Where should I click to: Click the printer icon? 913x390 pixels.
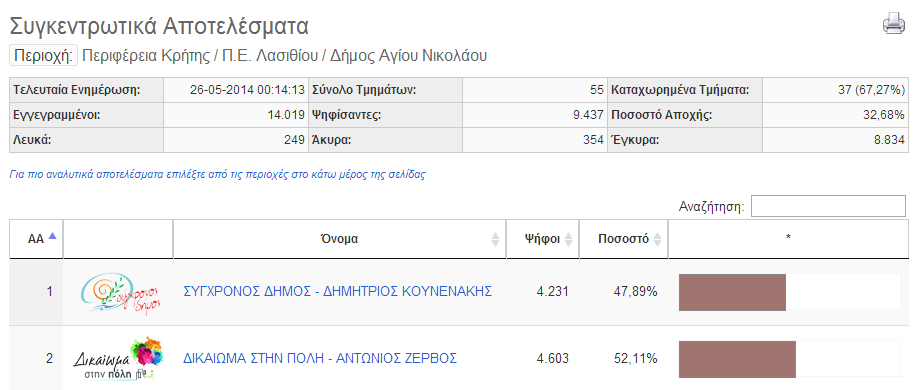[894, 24]
